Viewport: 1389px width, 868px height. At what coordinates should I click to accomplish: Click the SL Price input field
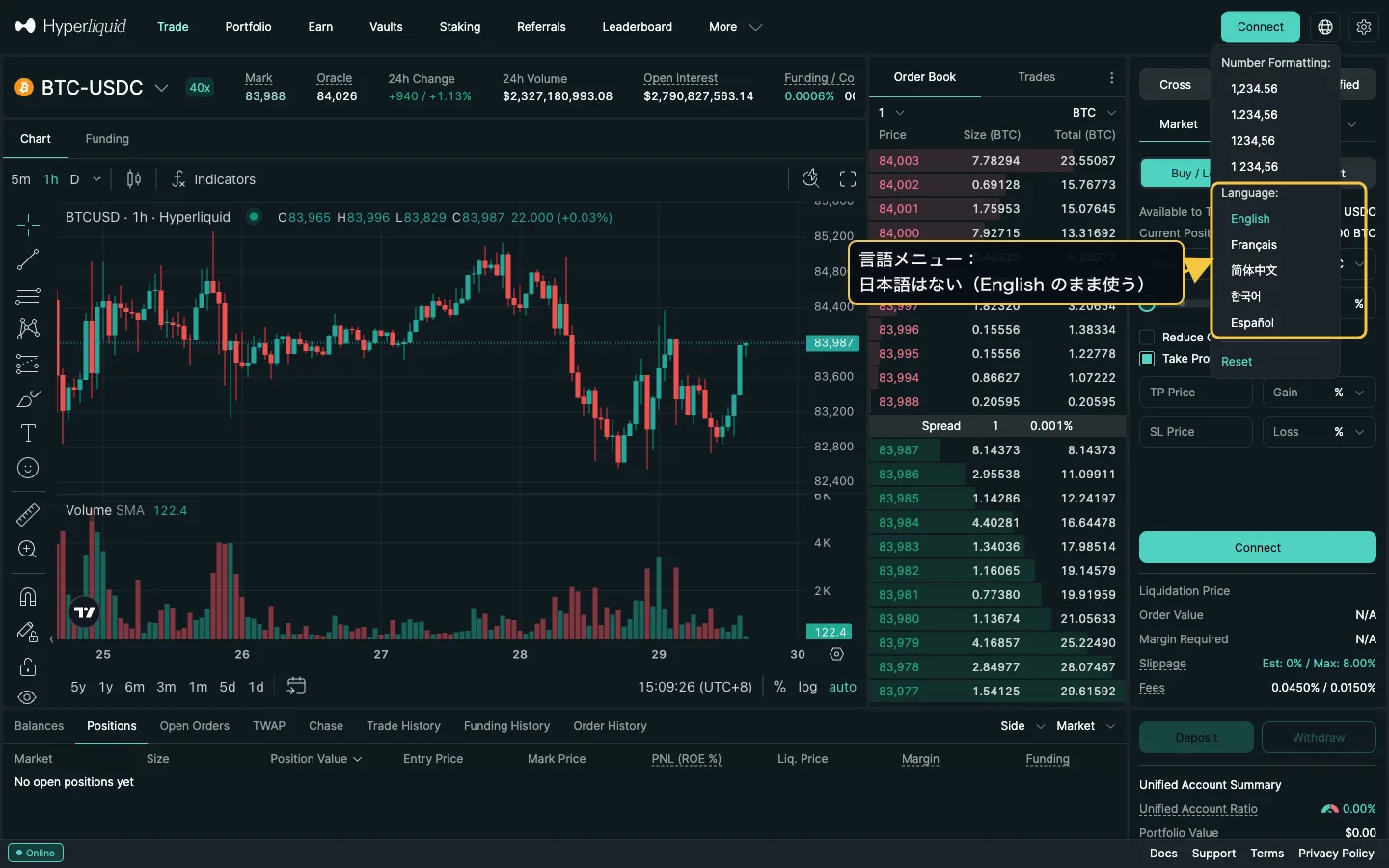(1196, 432)
